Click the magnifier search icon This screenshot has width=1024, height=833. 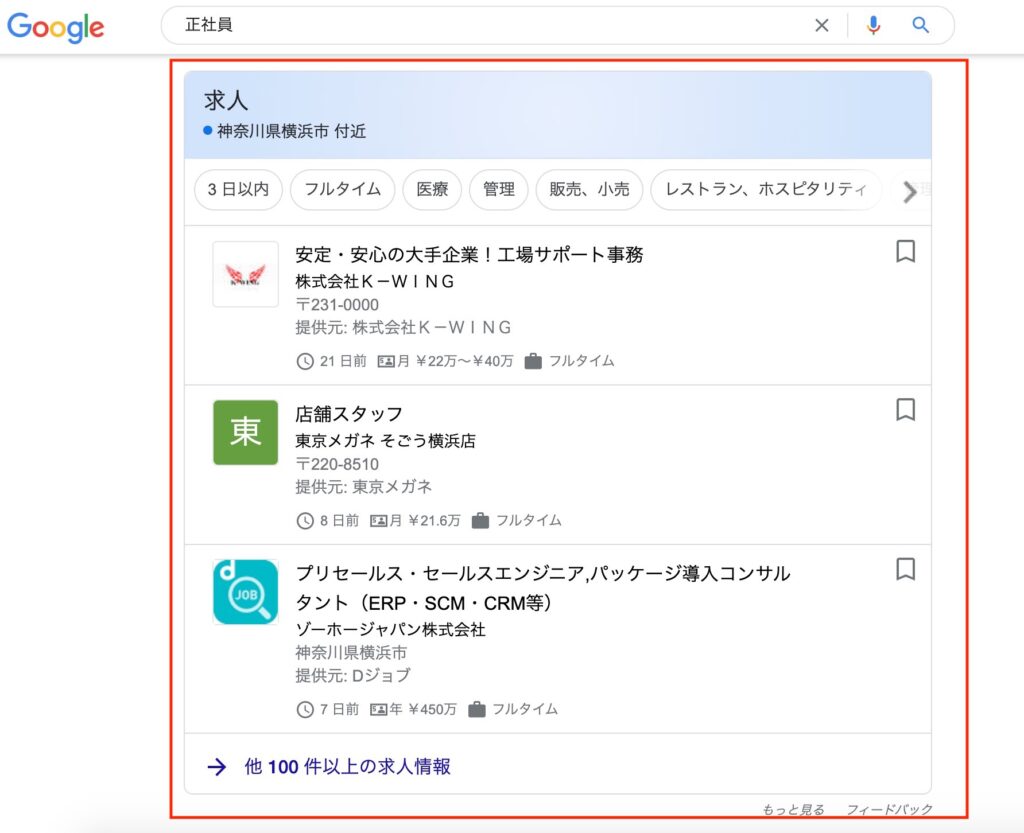(x=921, y=25)
